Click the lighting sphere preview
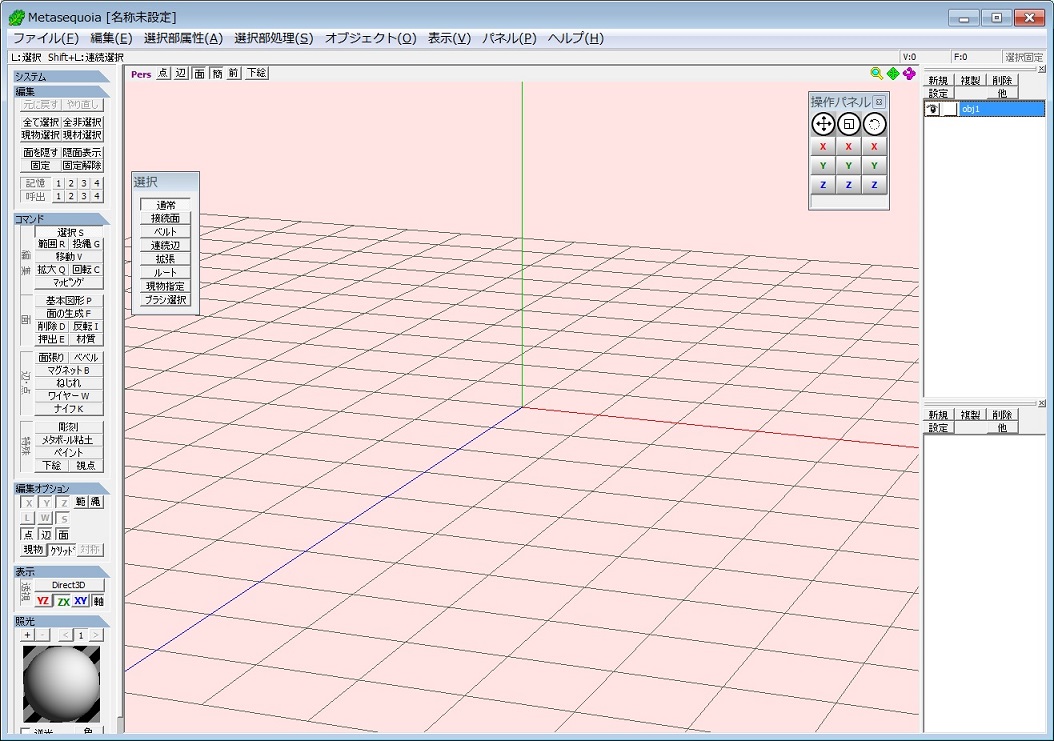The width and height of the screenshot is (1054, 741). [62, 685]
